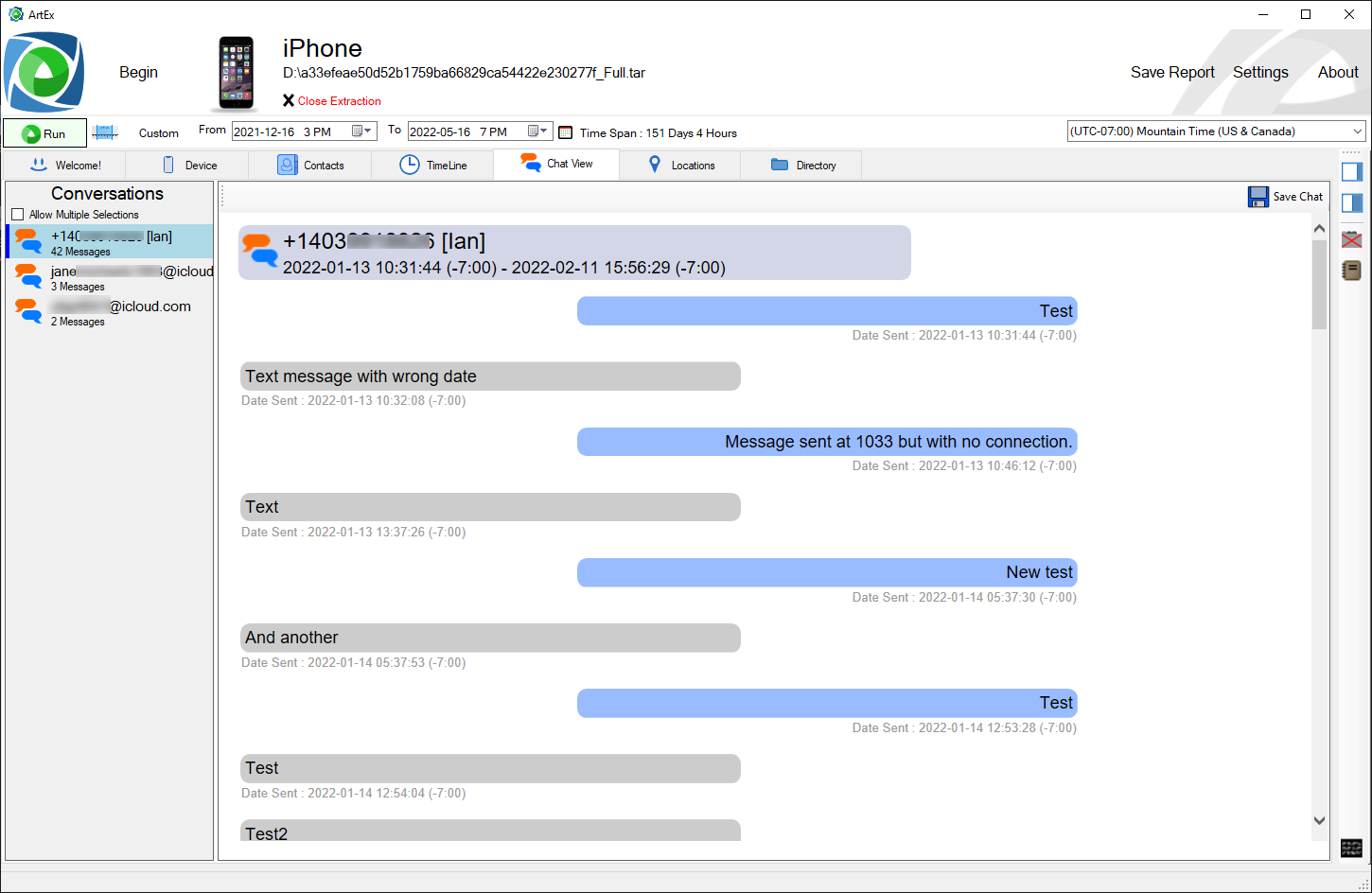This screenshot has height=893, width=1372.
Task: Click the Device tab's phone icon
Action: tap(168, 165)
